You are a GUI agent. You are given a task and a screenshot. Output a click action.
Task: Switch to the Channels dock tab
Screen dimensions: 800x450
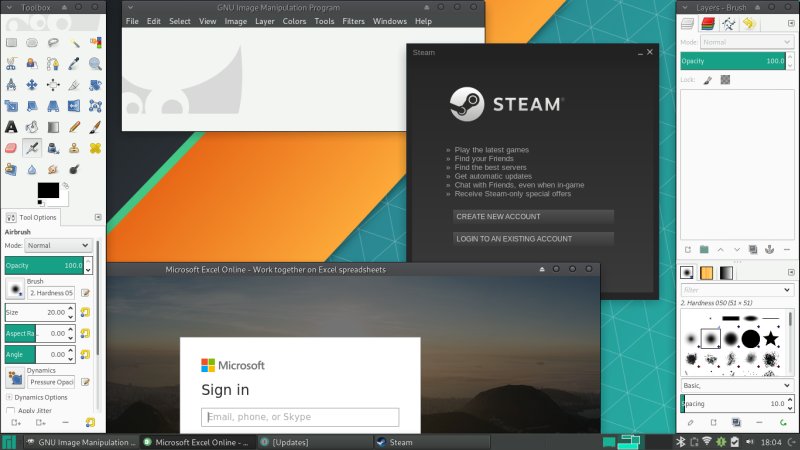pyautogui.click(x=708, y=23)
